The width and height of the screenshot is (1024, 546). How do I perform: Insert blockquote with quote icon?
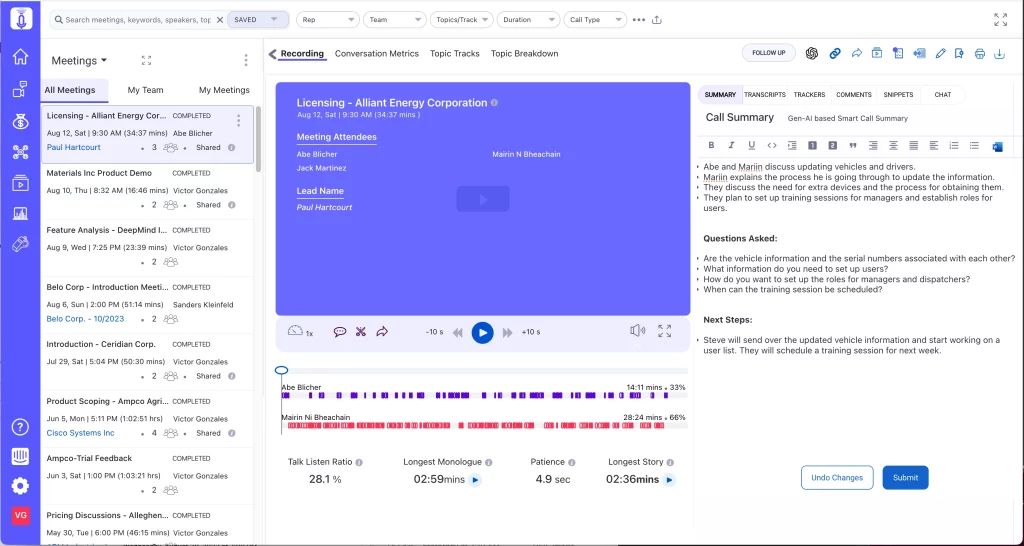(x=853, y=146)
